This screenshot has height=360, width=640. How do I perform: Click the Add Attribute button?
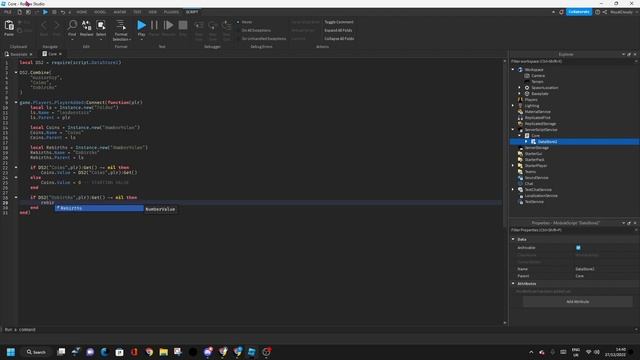tap(578, 302)
